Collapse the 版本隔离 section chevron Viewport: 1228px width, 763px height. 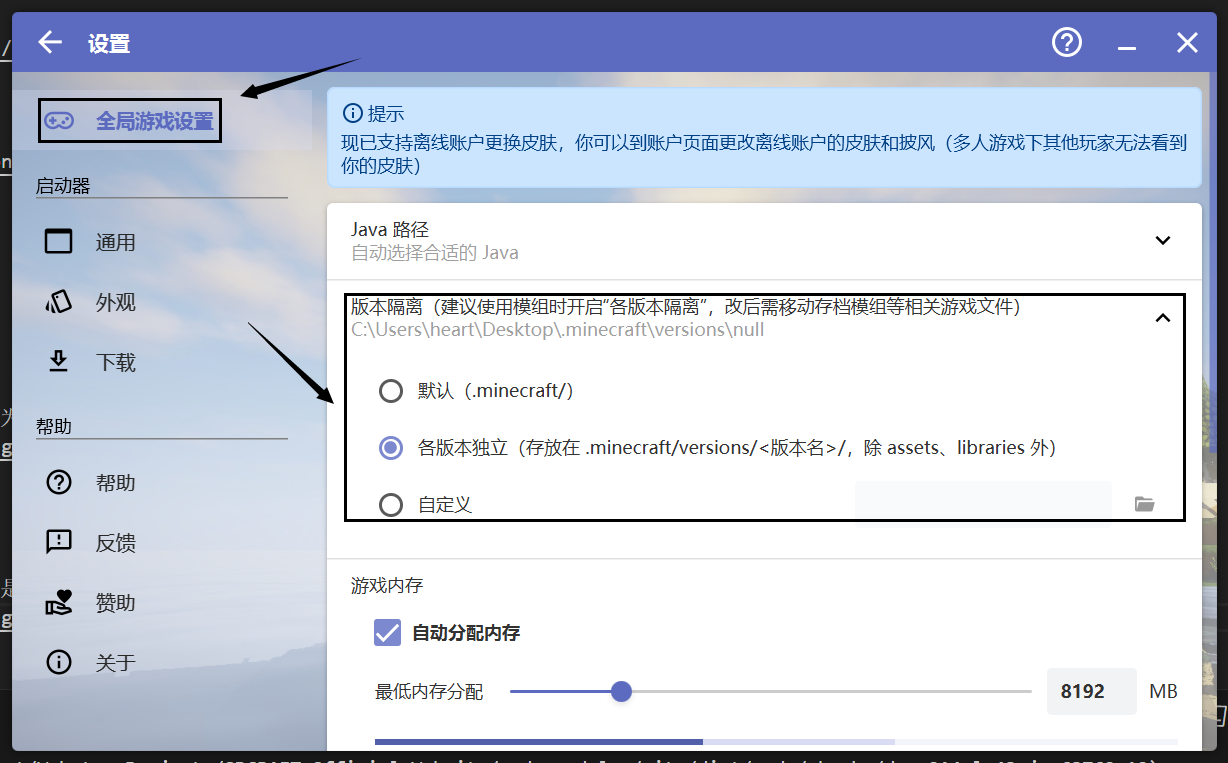pyautogui.click(x=1162, y=318)
